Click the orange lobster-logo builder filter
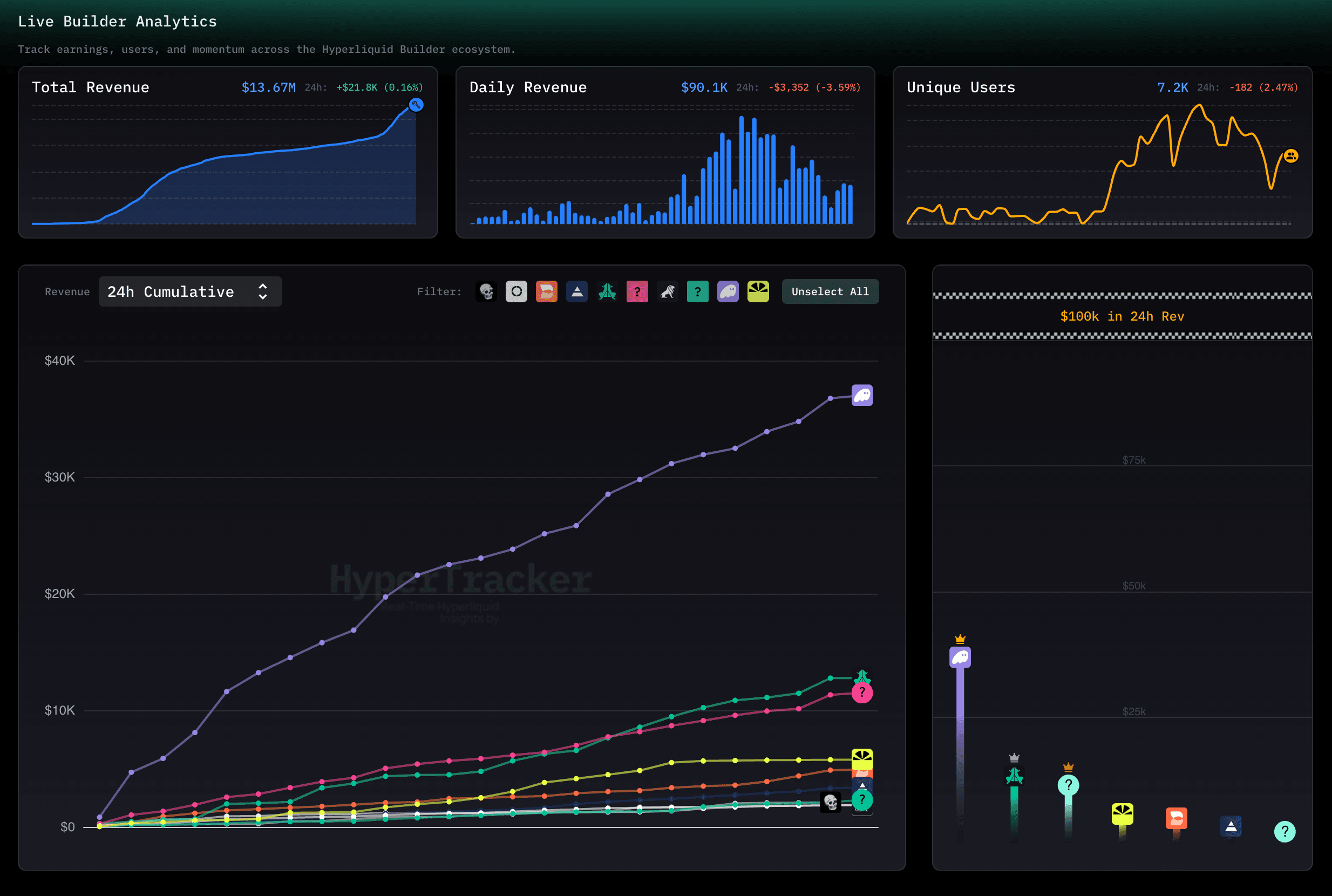This screenshot has height=896, width=1332. pos(547,291)
